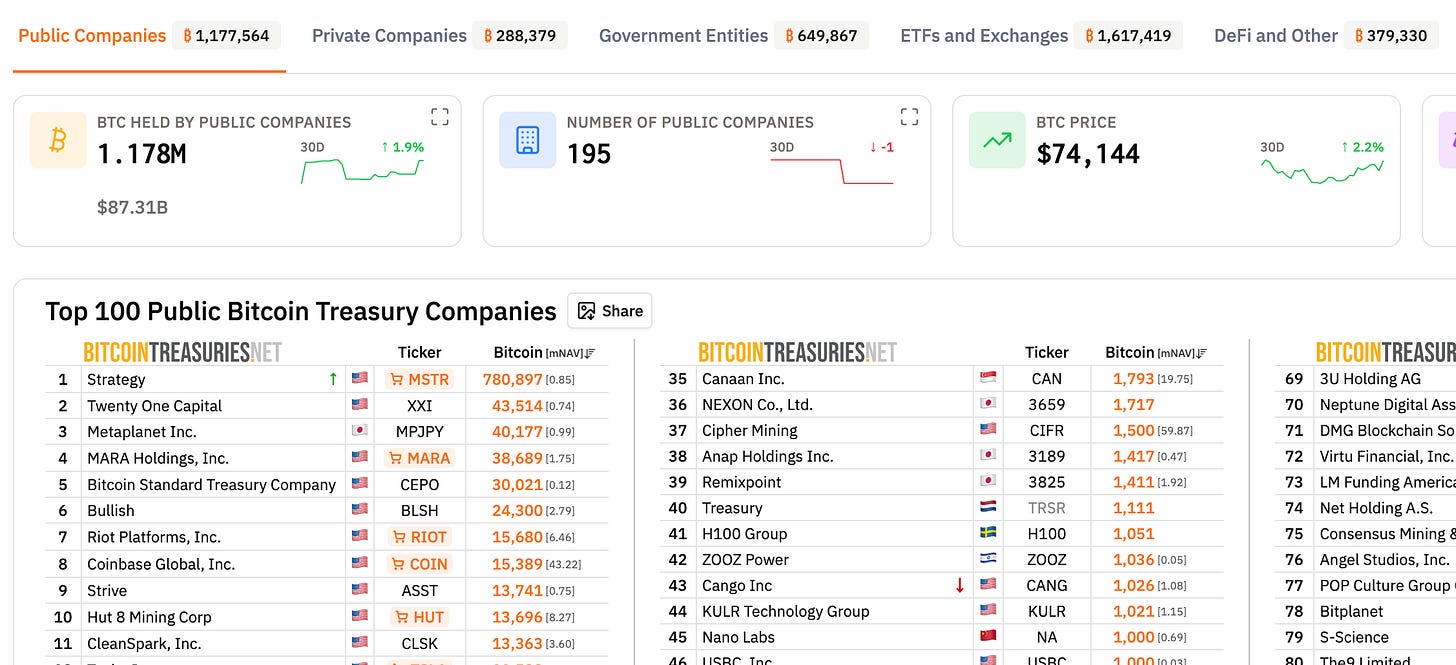Screen dimensions: 1456x665
Task: Click the Netherlands flag beside Treasury
Action: pos(988,508)
